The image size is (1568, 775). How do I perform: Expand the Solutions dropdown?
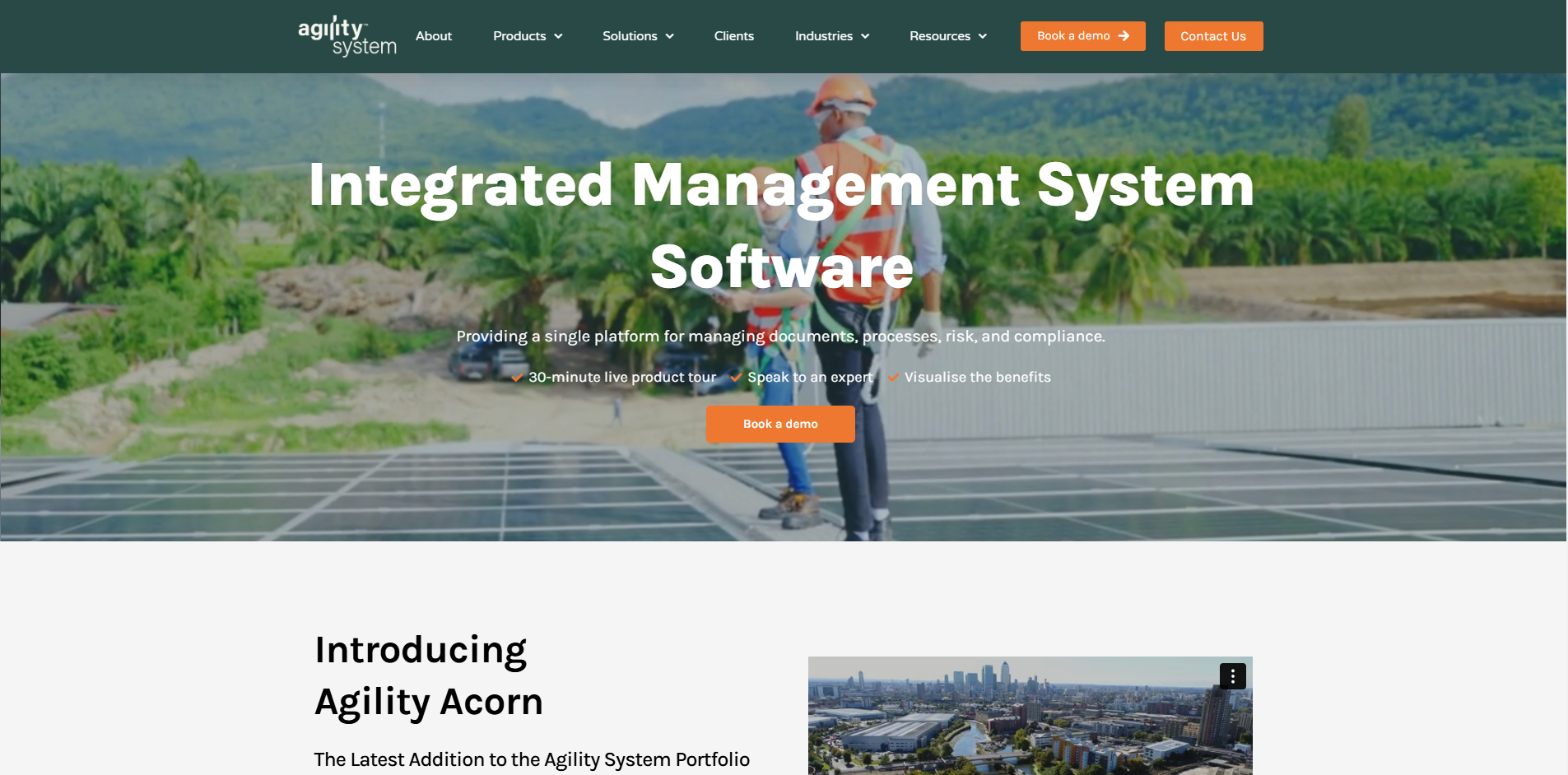point(638,35)
